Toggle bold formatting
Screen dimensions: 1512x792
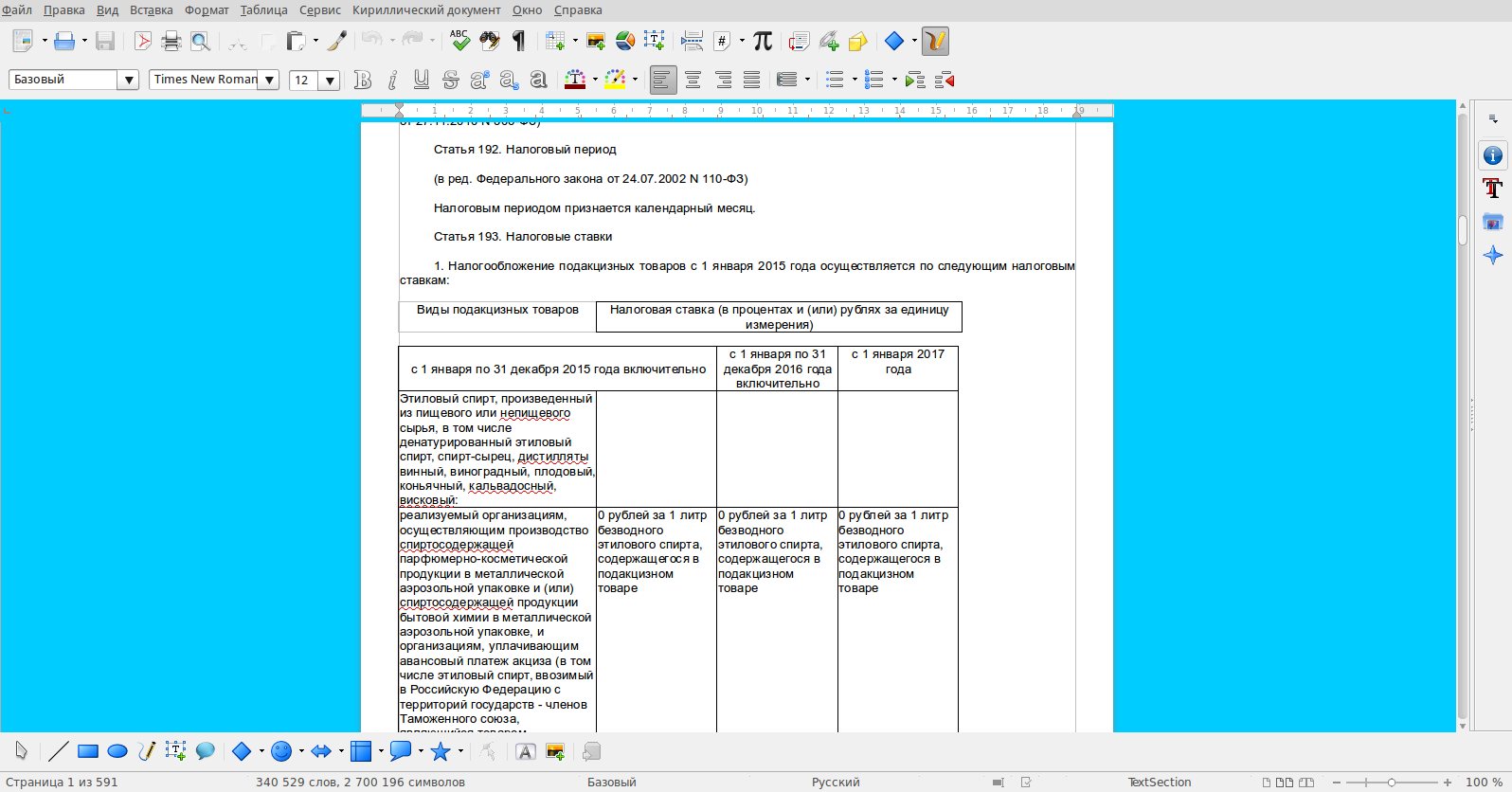pyautogui.click(x=362, y=81)
